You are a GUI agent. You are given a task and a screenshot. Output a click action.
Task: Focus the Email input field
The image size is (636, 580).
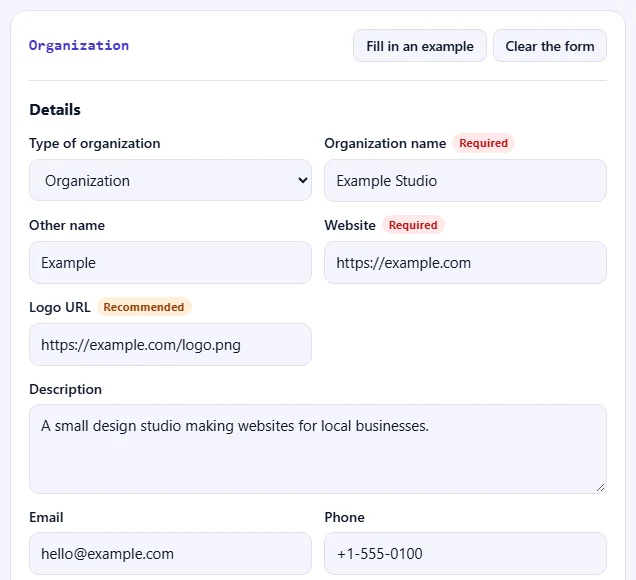pyautogui.click(x=170, y=554)
